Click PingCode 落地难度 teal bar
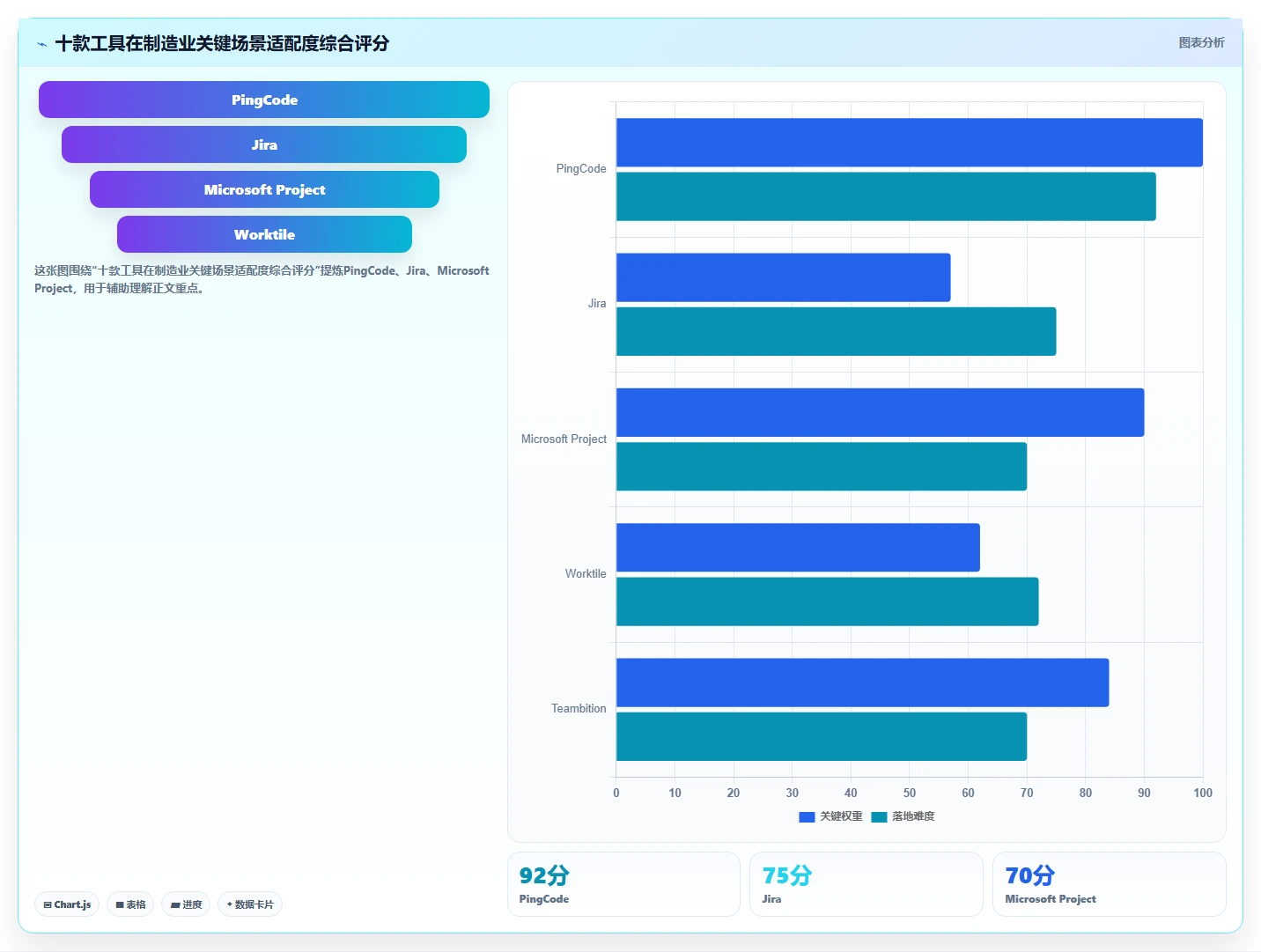 coord(886,196)
